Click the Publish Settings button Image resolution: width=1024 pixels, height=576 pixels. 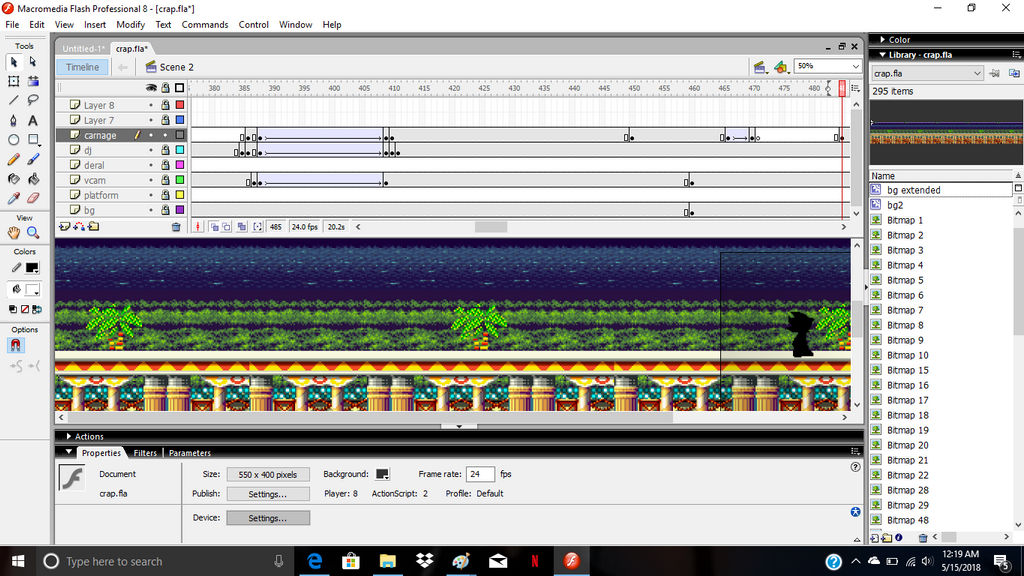click(x=268, y=494)
